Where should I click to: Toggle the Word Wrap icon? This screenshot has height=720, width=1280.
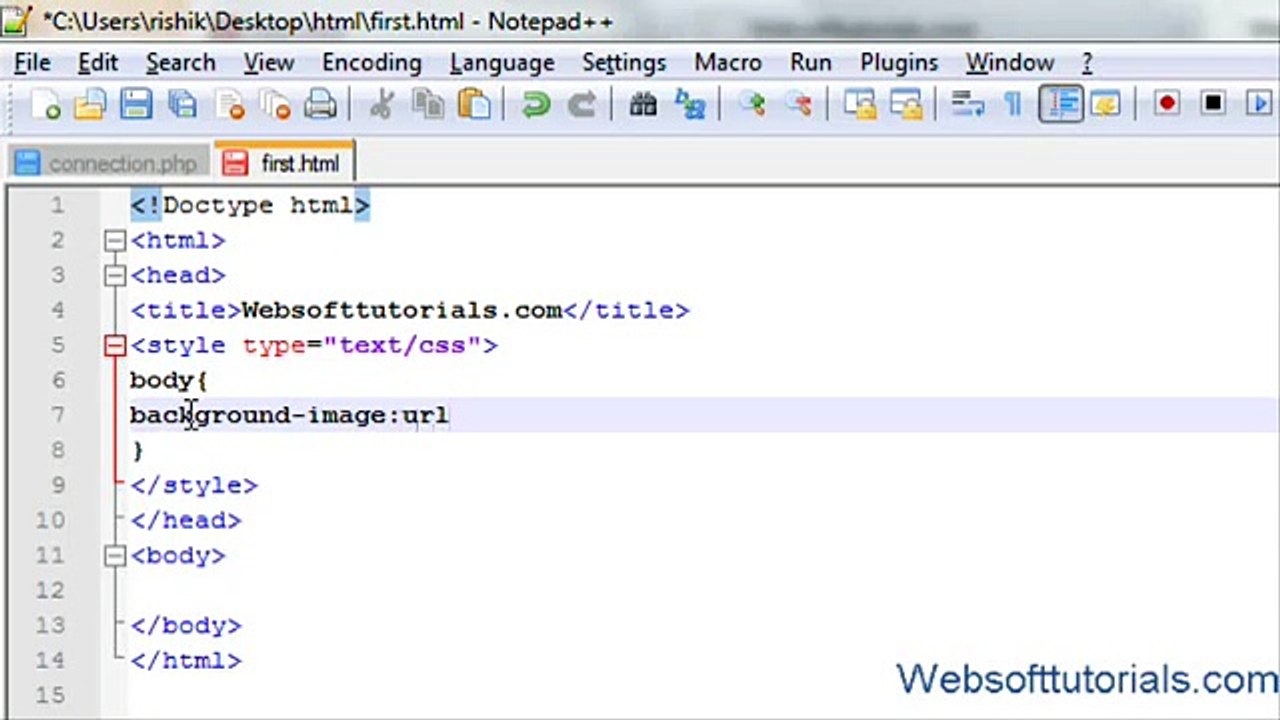click(967, 104)
